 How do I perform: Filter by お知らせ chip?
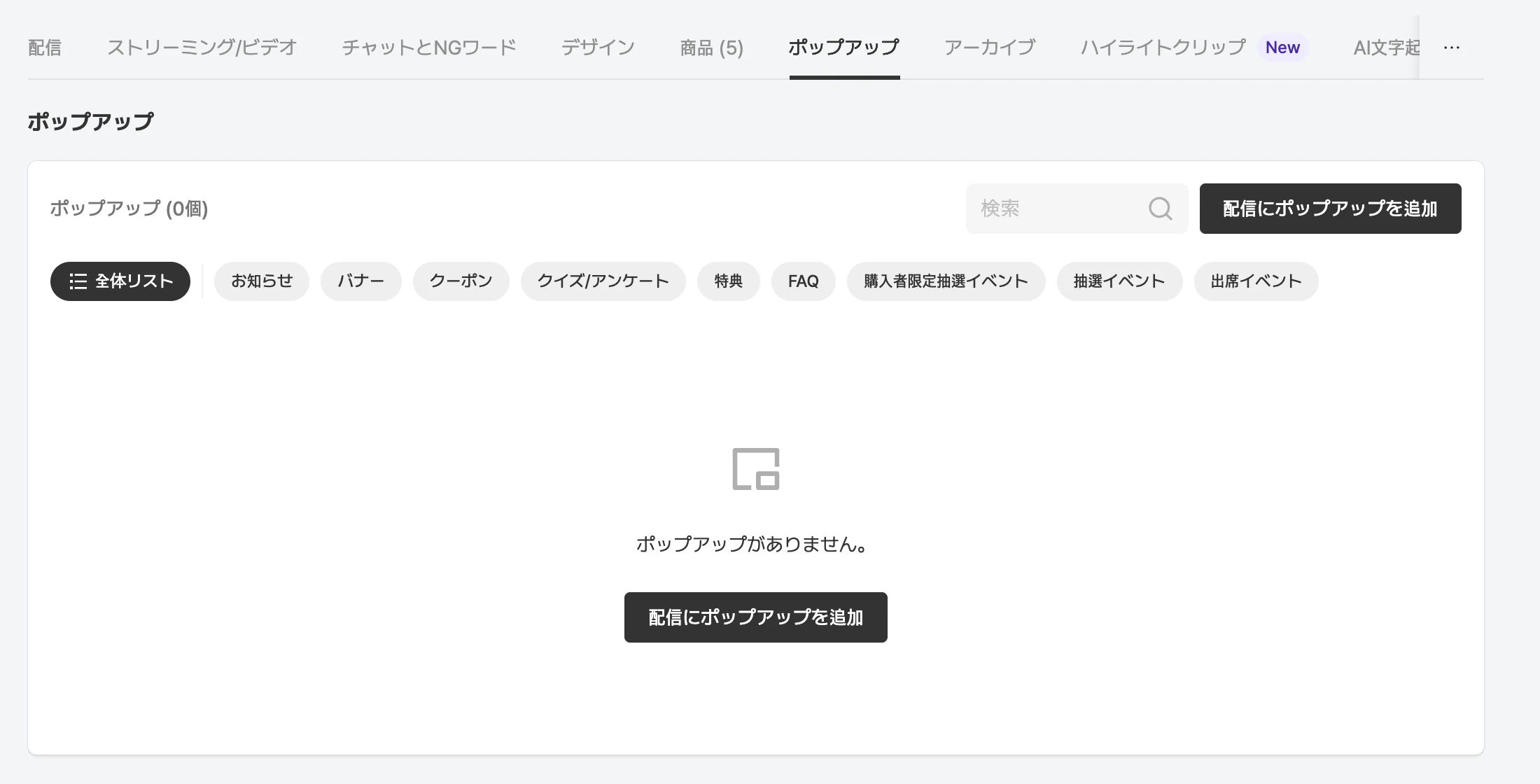(x=262, y=281)
